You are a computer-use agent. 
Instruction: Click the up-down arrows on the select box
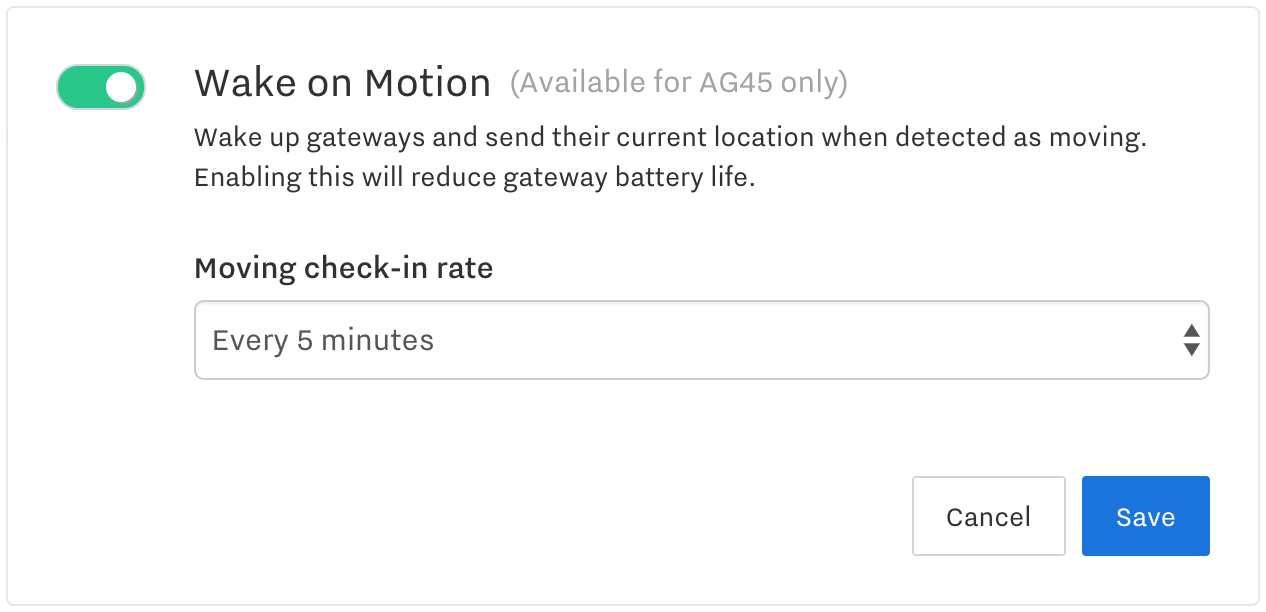point(1191,340)
